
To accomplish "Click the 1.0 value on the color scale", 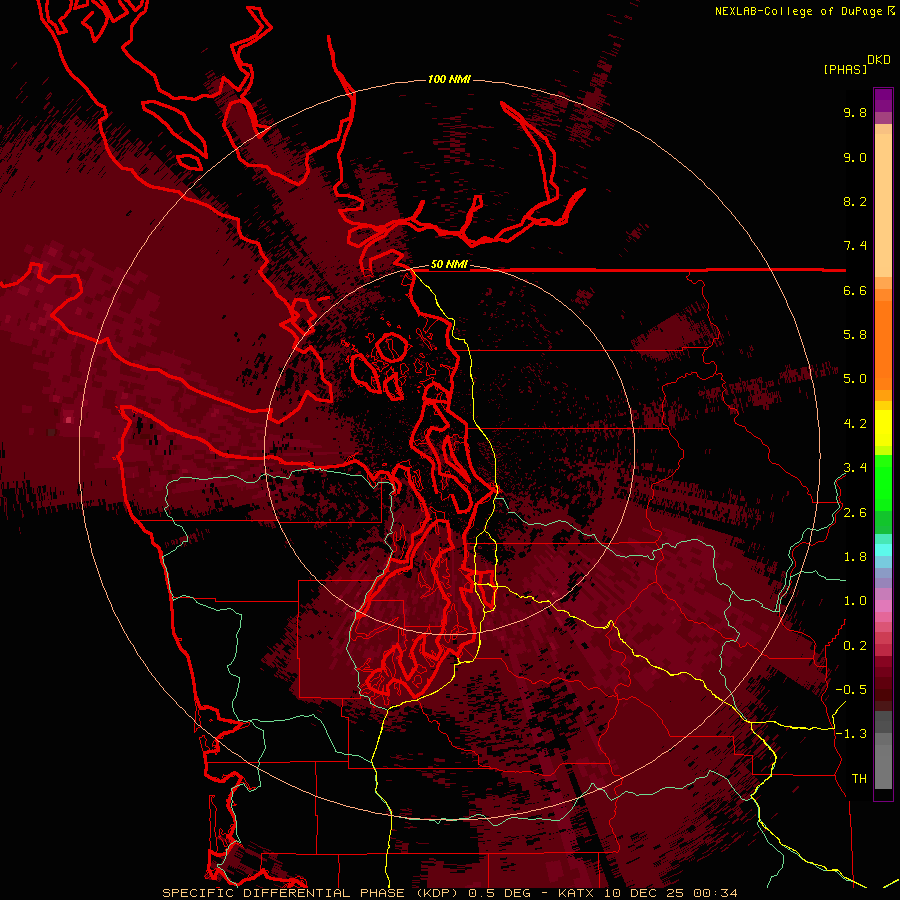I will coord(855,601).
